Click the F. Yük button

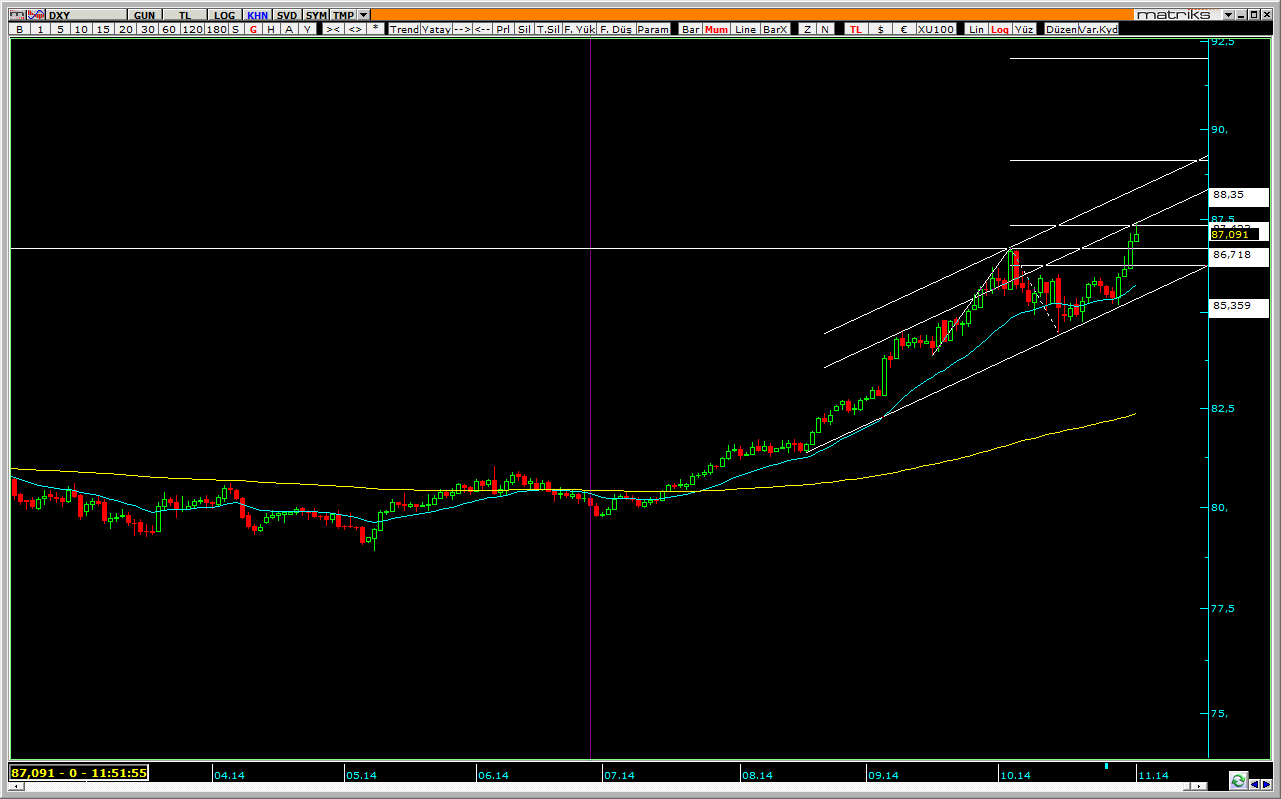(x=579, y=29)
